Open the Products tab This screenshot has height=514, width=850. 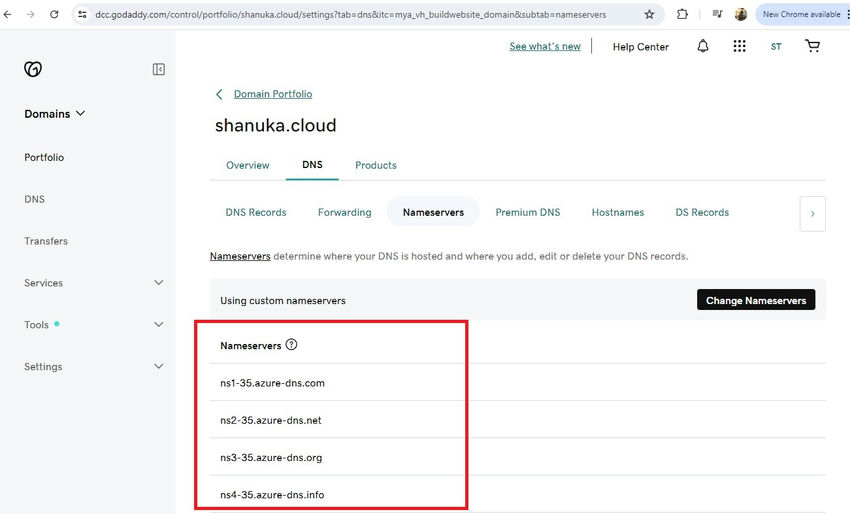376,165
